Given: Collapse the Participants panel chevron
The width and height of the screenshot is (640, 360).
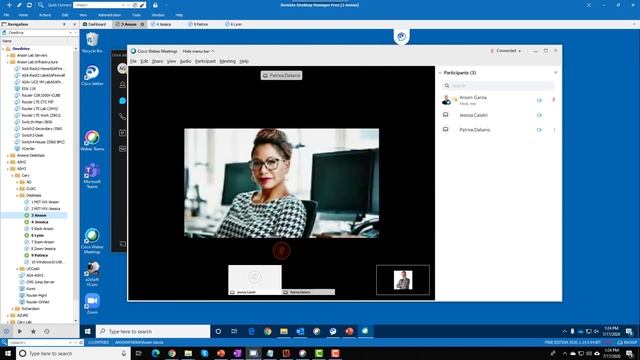Looking at the screenshot, I should [440, 73].
